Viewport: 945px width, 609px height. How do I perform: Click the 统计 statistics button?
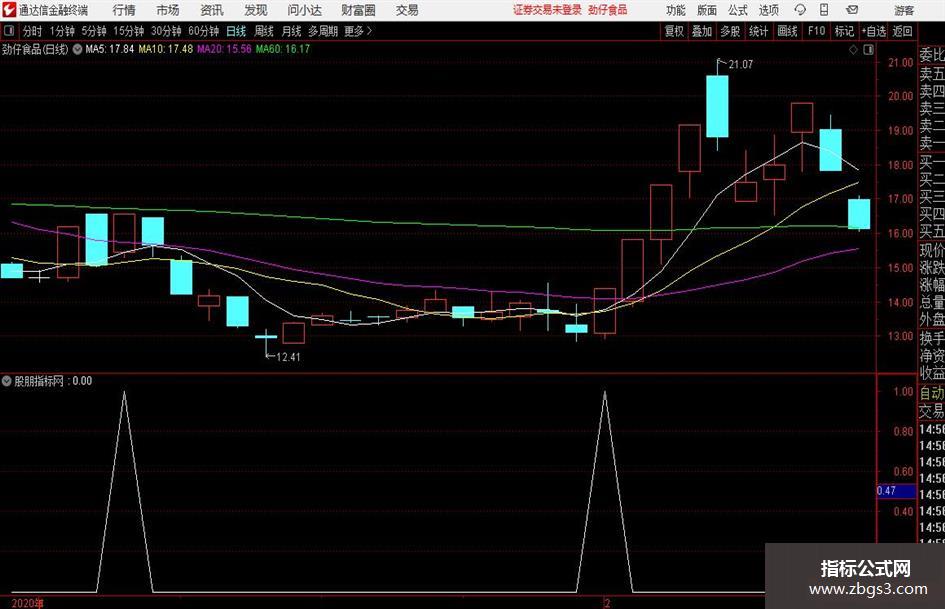tap(759, 31)
